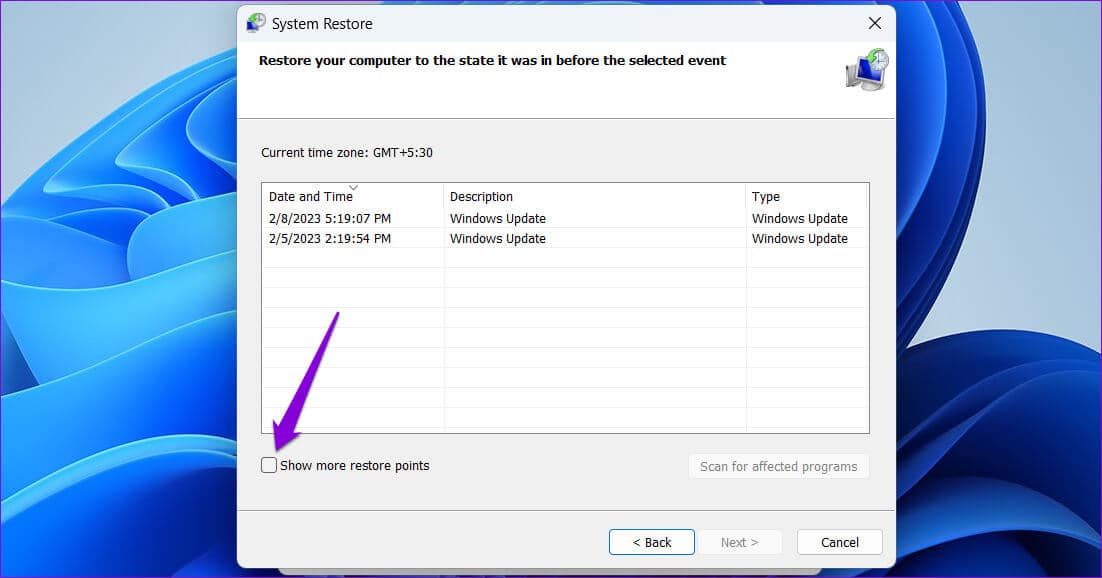Click the greyed-out Next button

pyautogui.click(x=739, y=542)
